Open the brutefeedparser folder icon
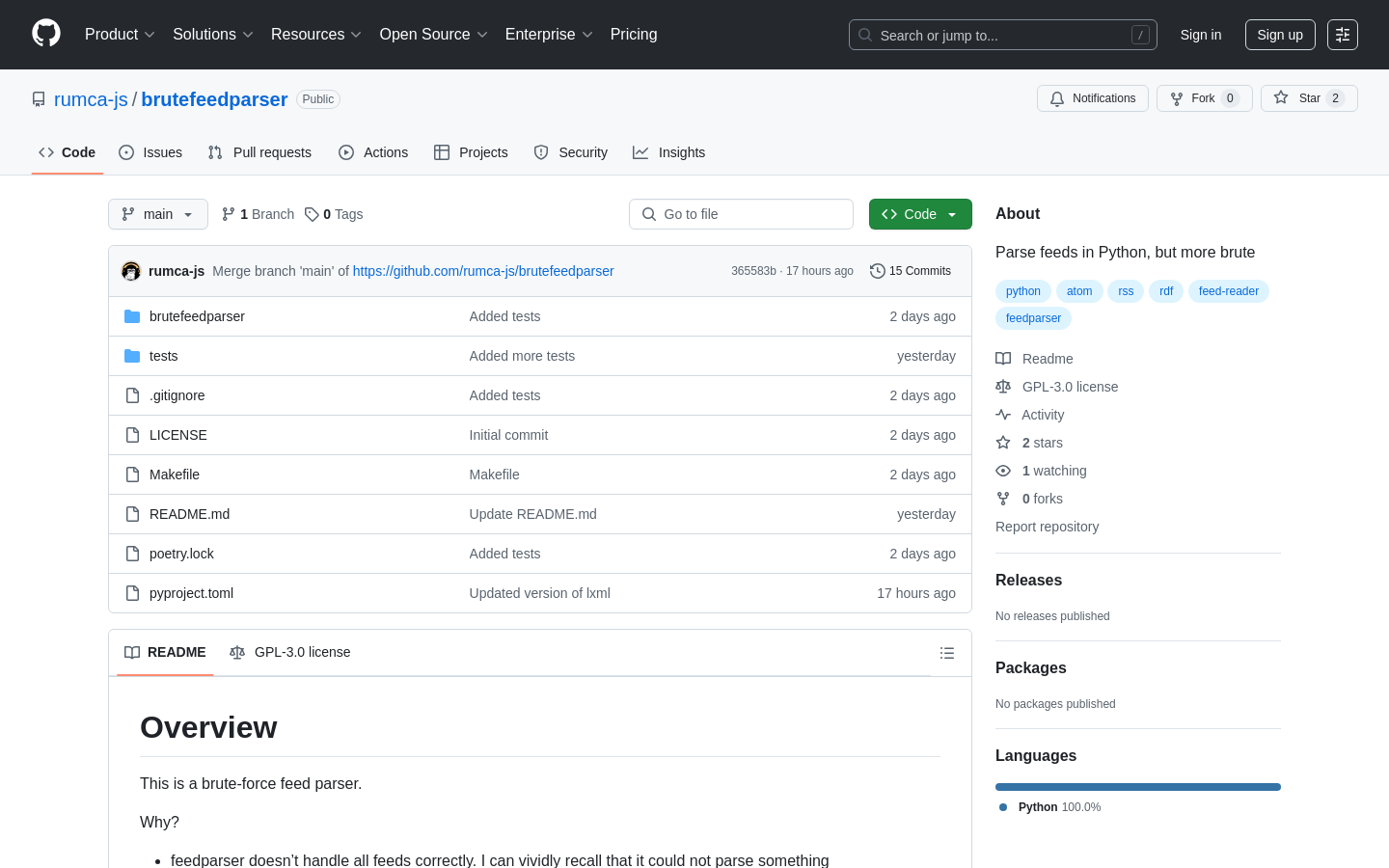 tap(132, 316)
